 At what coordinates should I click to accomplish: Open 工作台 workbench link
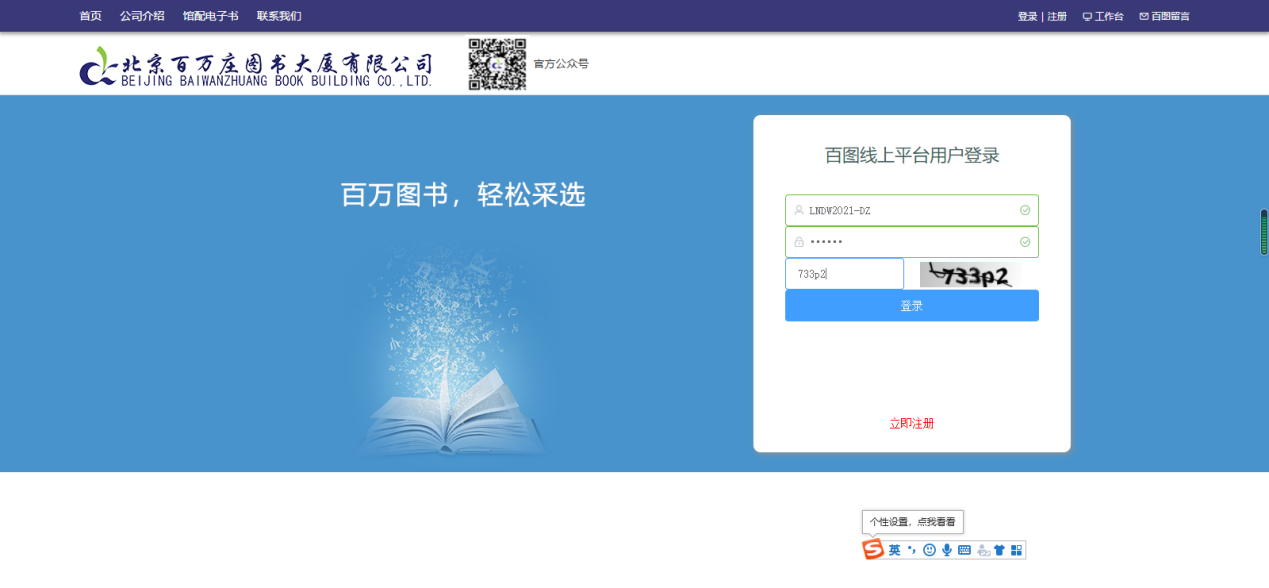tap(1103, 16)
